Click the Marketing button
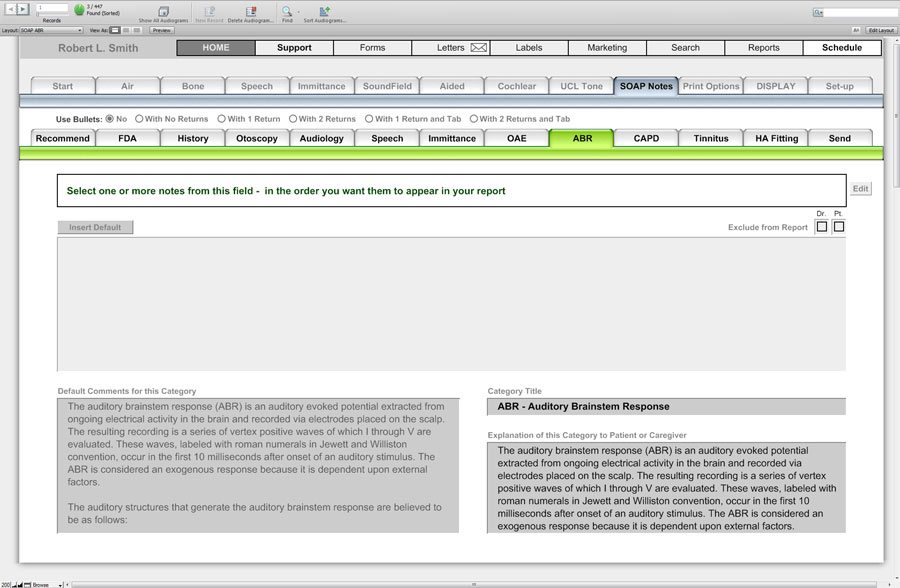 coord(607,48)
